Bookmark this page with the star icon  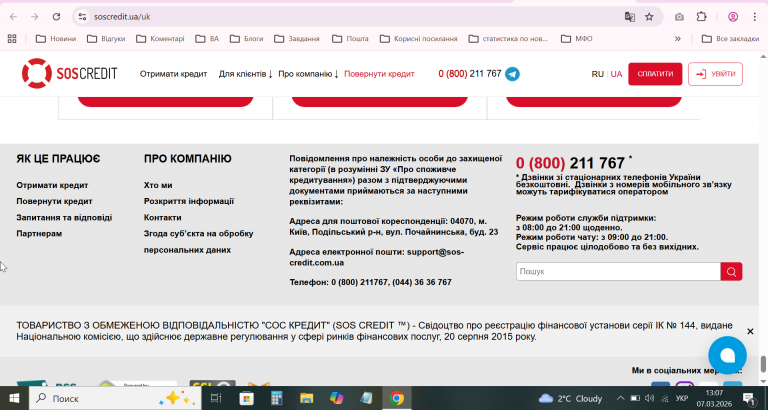click(649, 17)
